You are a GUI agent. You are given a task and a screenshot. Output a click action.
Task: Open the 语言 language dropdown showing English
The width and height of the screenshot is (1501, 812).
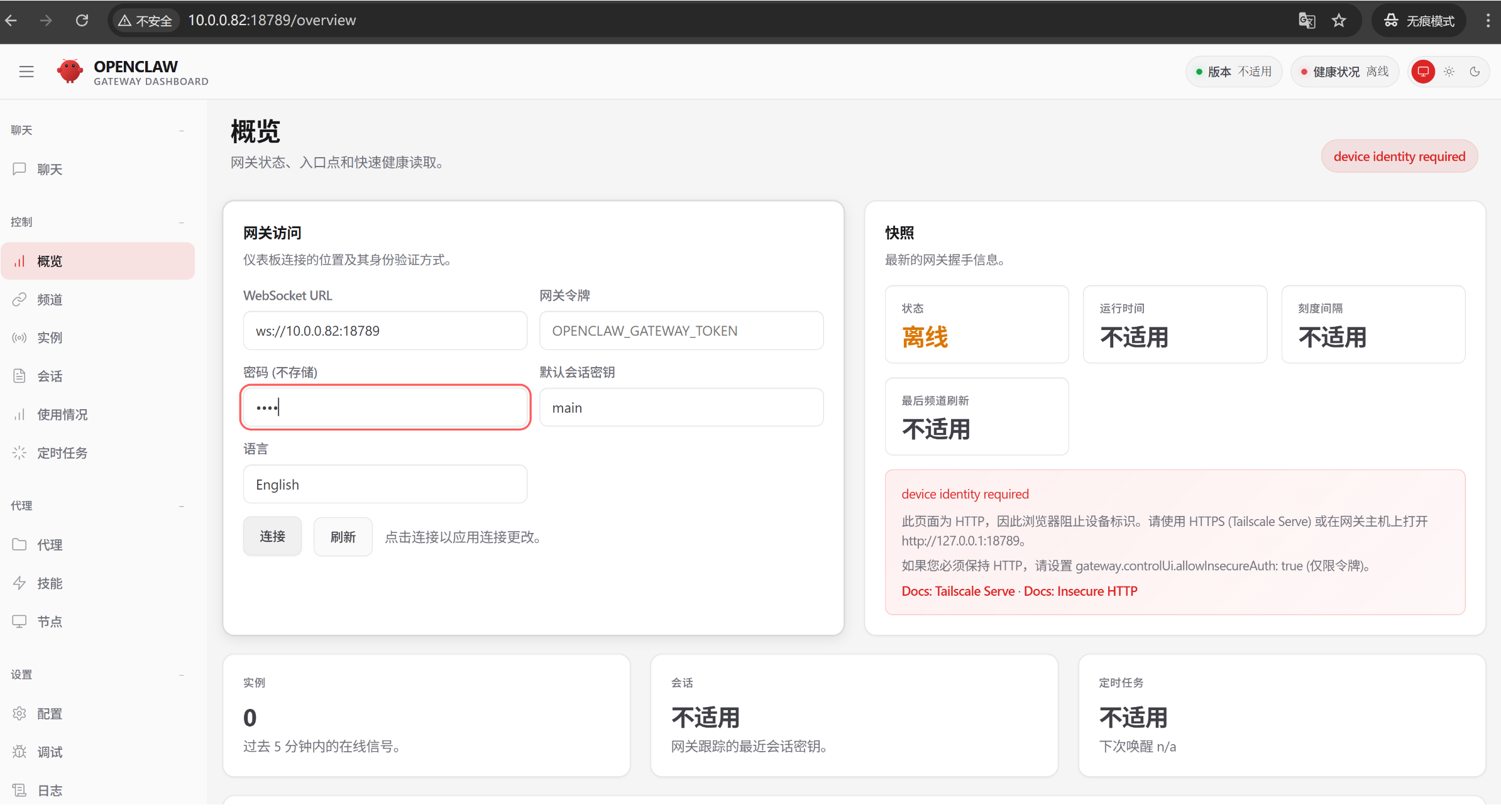point(385,485)
